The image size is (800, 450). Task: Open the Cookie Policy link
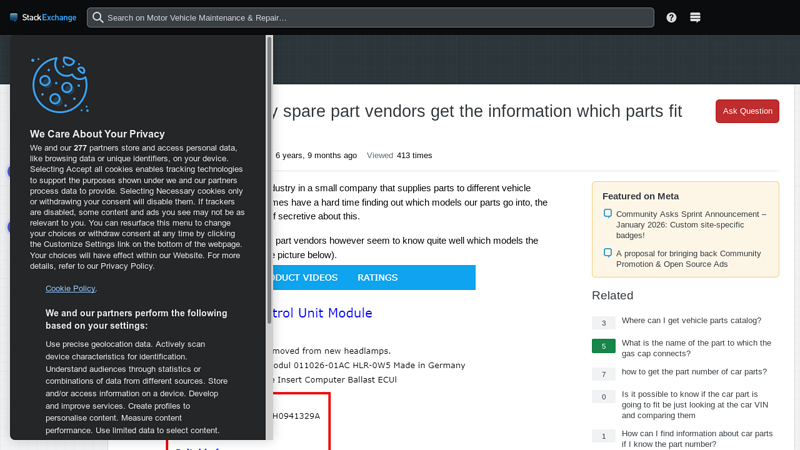tap(71, 288)
